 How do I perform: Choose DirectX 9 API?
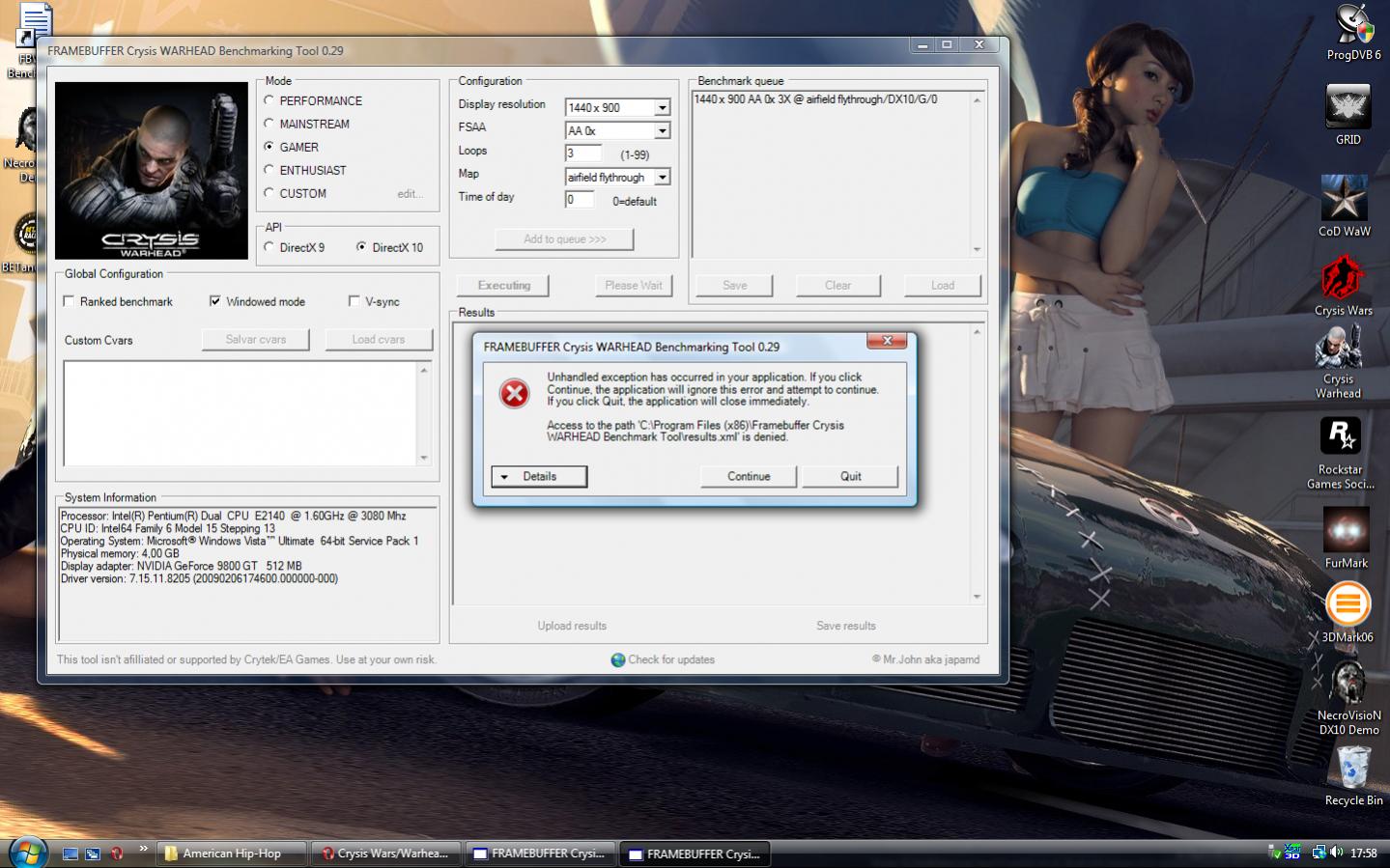coord(269,247)
